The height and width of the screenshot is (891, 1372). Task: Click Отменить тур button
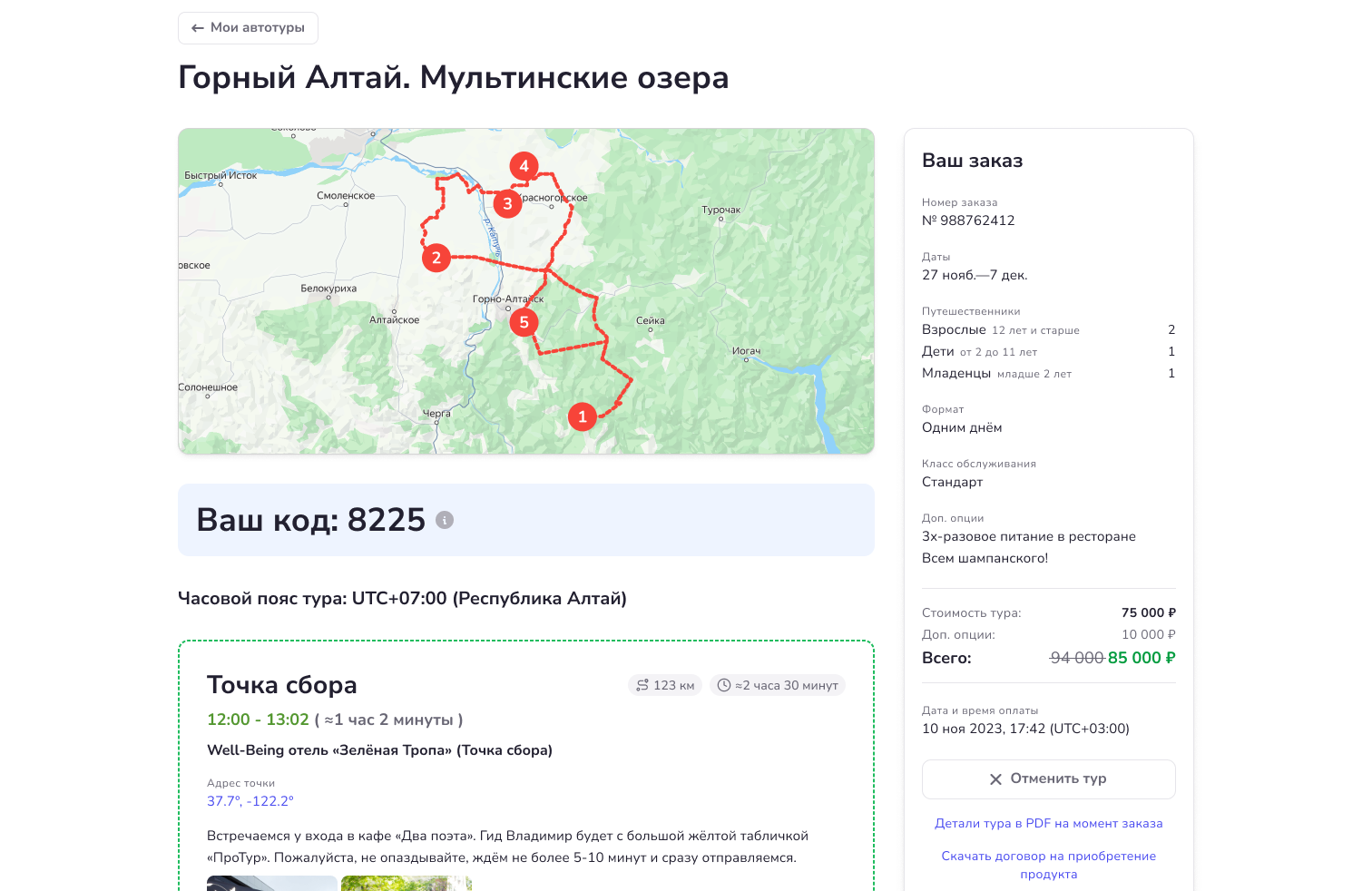(x=1049, y=779)
